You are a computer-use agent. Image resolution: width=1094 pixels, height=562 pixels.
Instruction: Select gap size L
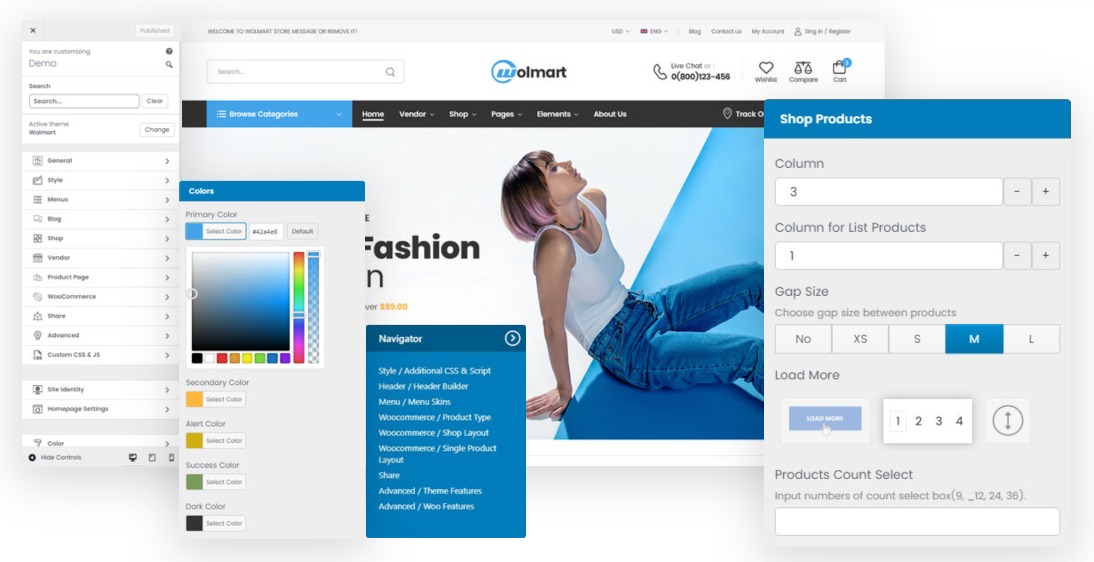[1031, 339]
